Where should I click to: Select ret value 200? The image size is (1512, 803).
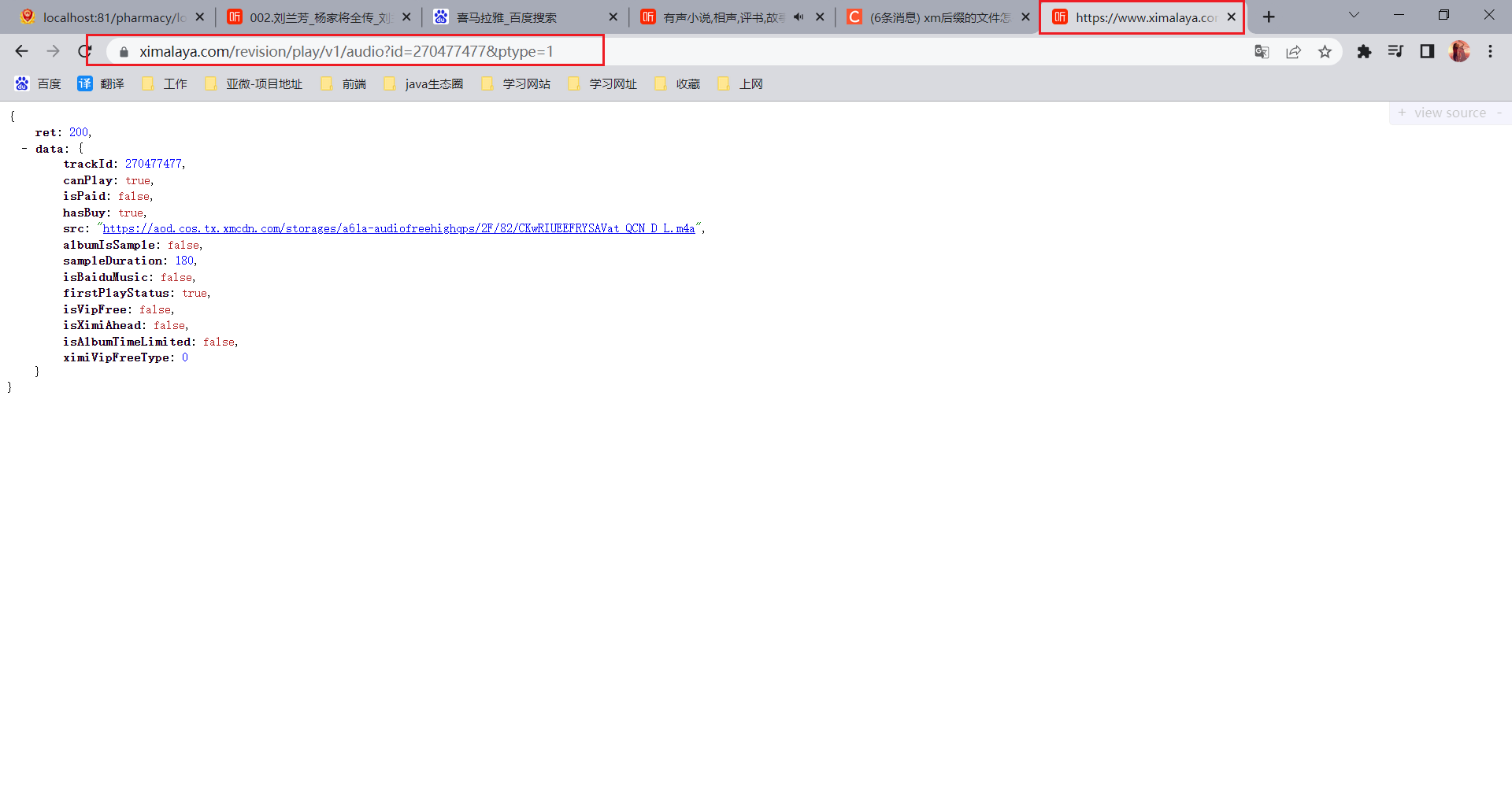pos(79,132)
